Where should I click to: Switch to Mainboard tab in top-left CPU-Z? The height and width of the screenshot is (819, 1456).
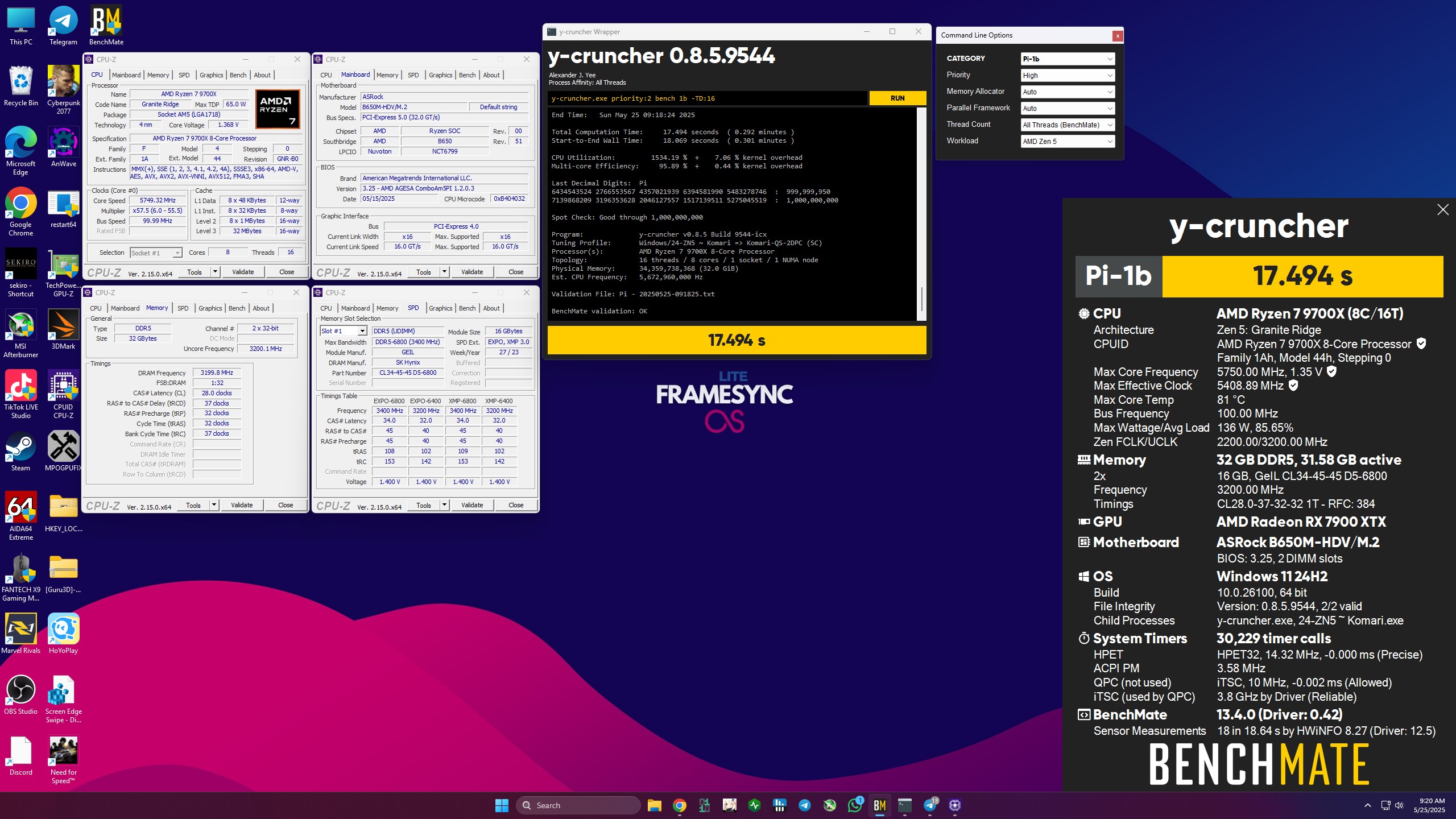point(126,75)
